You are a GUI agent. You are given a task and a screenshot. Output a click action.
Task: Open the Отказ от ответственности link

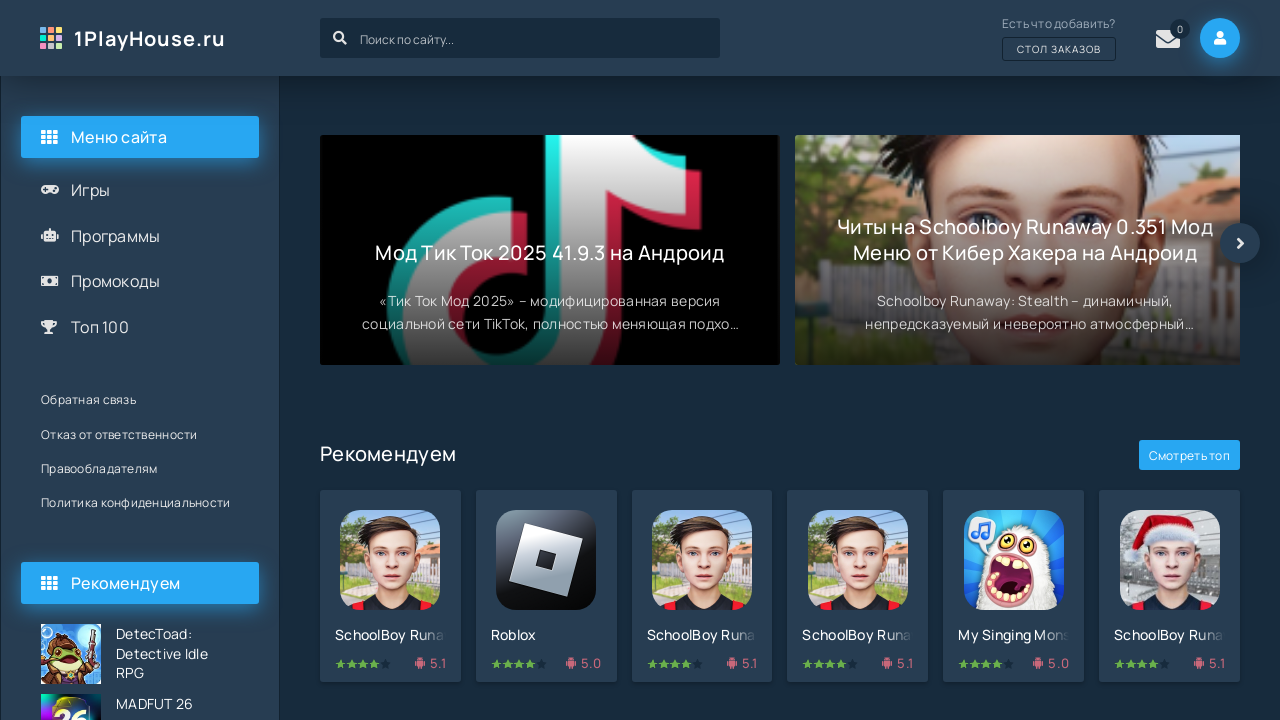(119, 435)
